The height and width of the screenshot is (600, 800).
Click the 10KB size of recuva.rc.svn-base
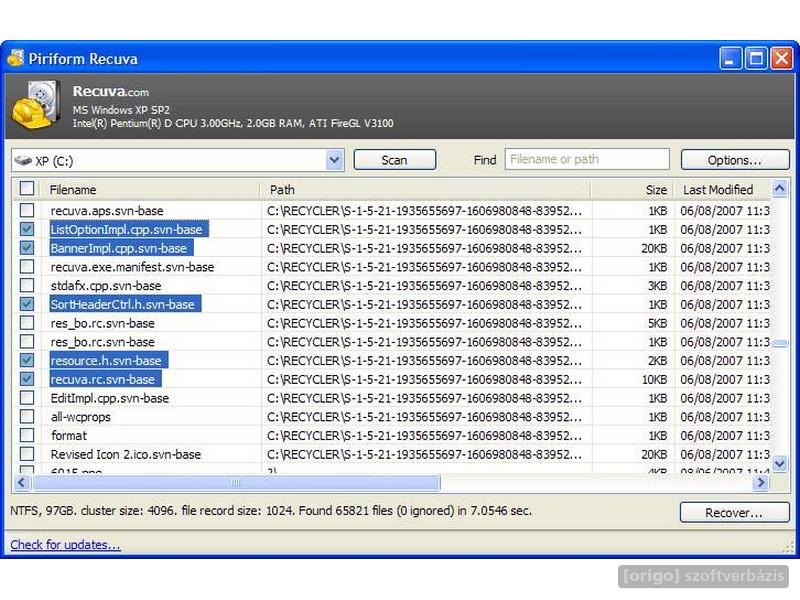(x=654, y=380)
